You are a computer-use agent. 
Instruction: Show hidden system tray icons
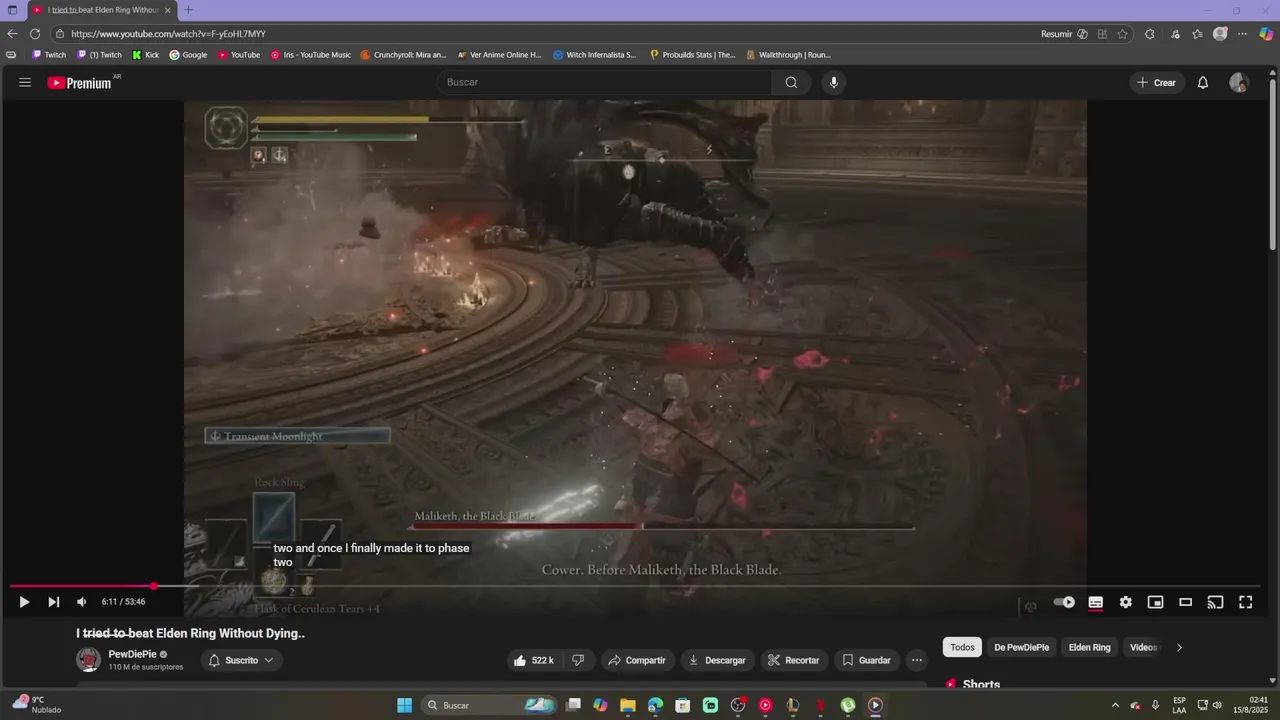1115,705
